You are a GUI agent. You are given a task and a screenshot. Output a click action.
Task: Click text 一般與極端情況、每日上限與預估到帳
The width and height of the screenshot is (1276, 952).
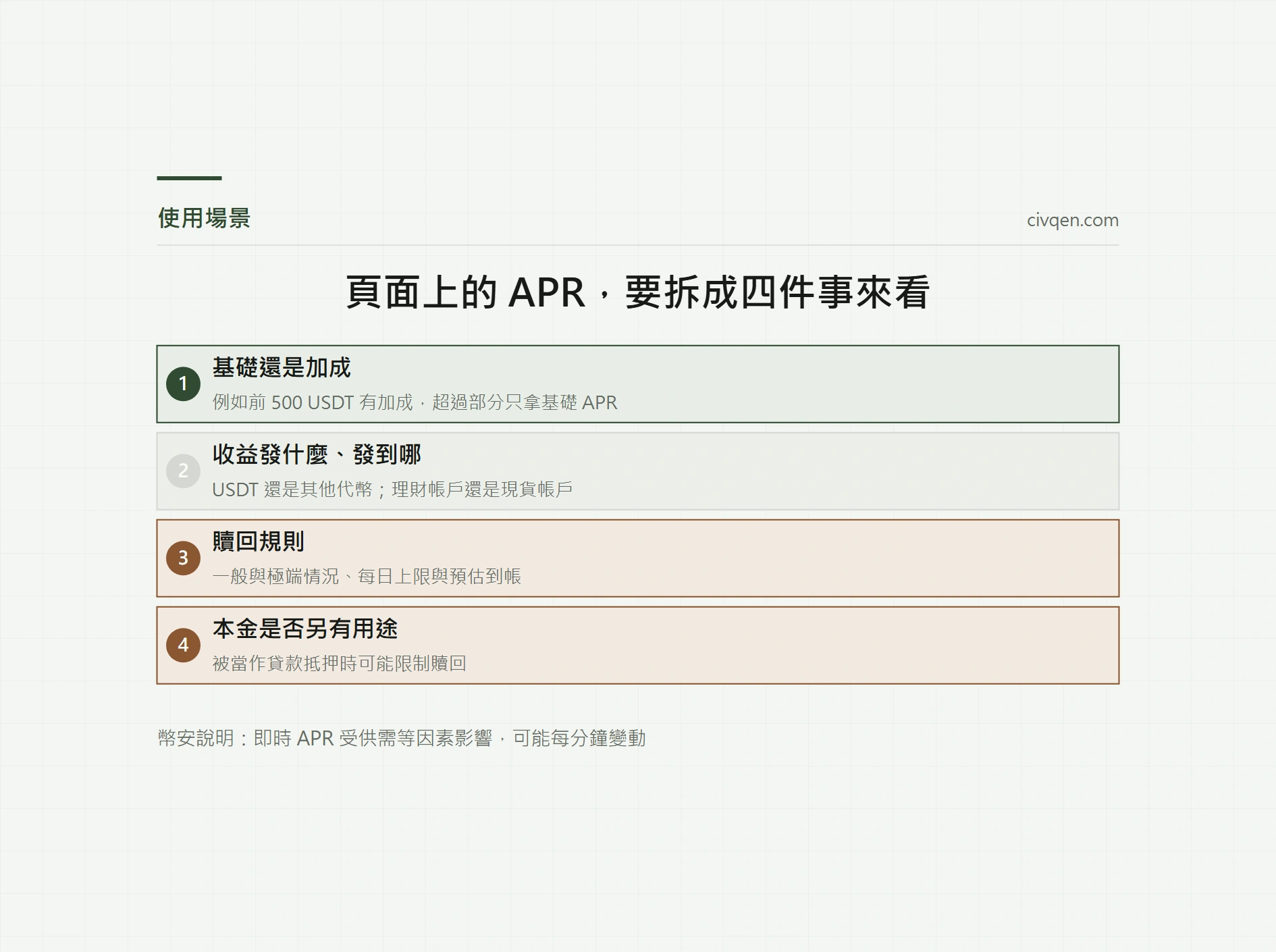(367, 577)
